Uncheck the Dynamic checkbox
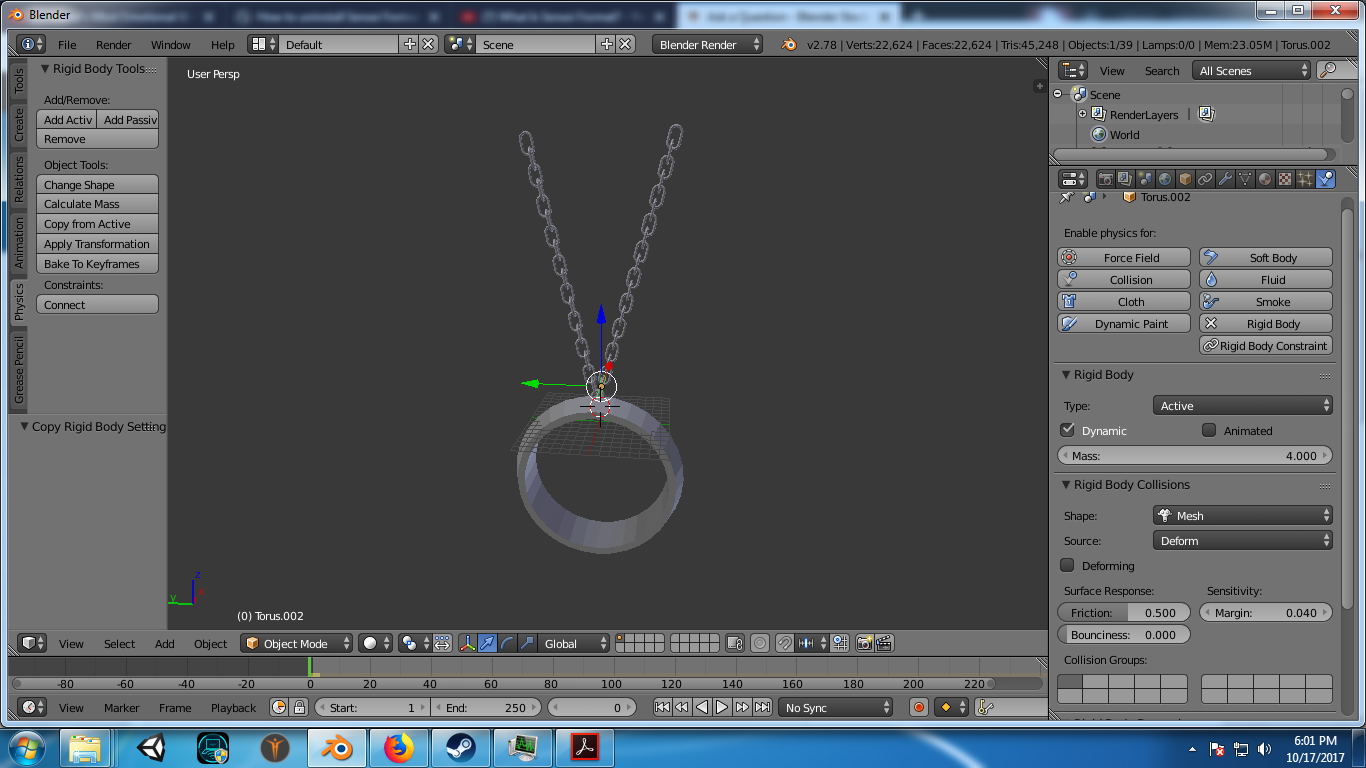 (1068, 430)
